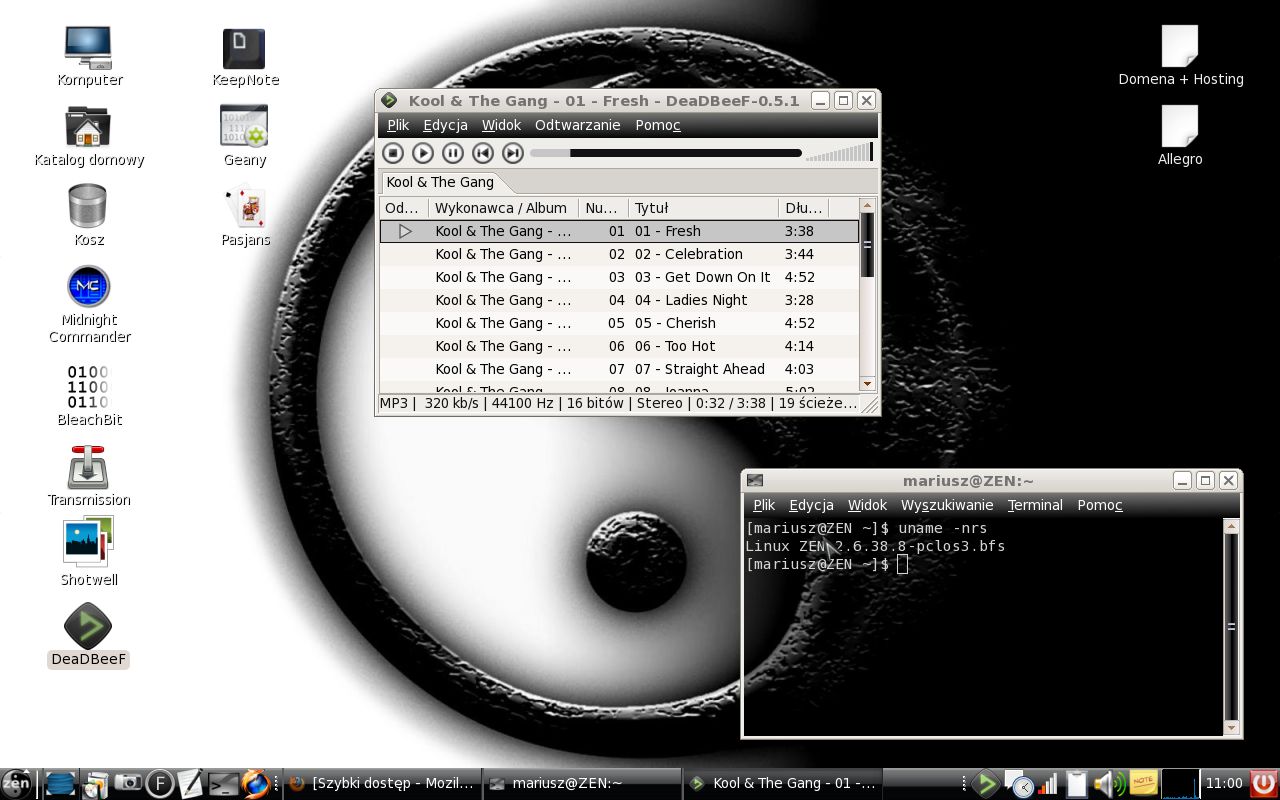Click the terminal scrollbar down arrow
1280x800 pixels.
(x=1232, y=727)
